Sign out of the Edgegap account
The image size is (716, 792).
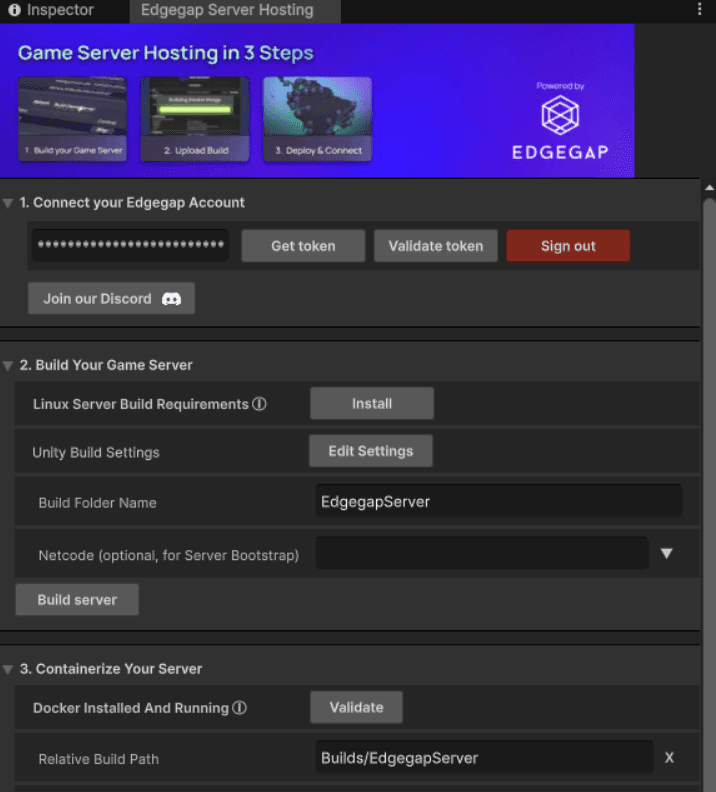coord(568,245)
